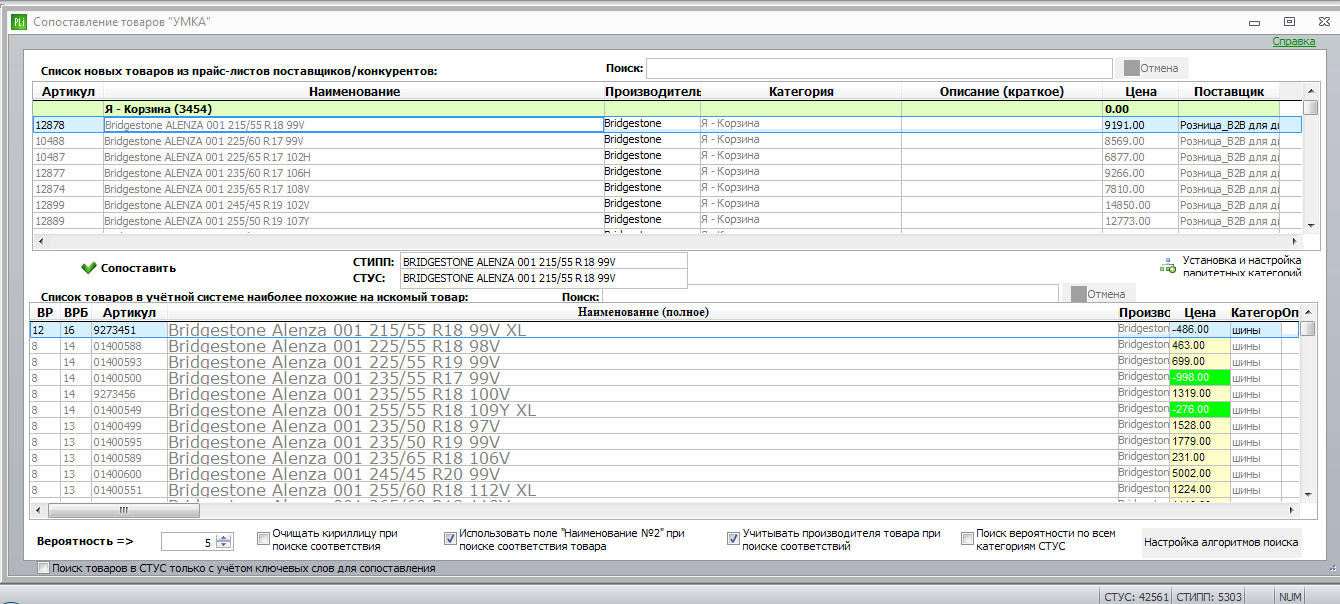Open Настройка алгоритмов поиска button

click(x=1222, y=542)
